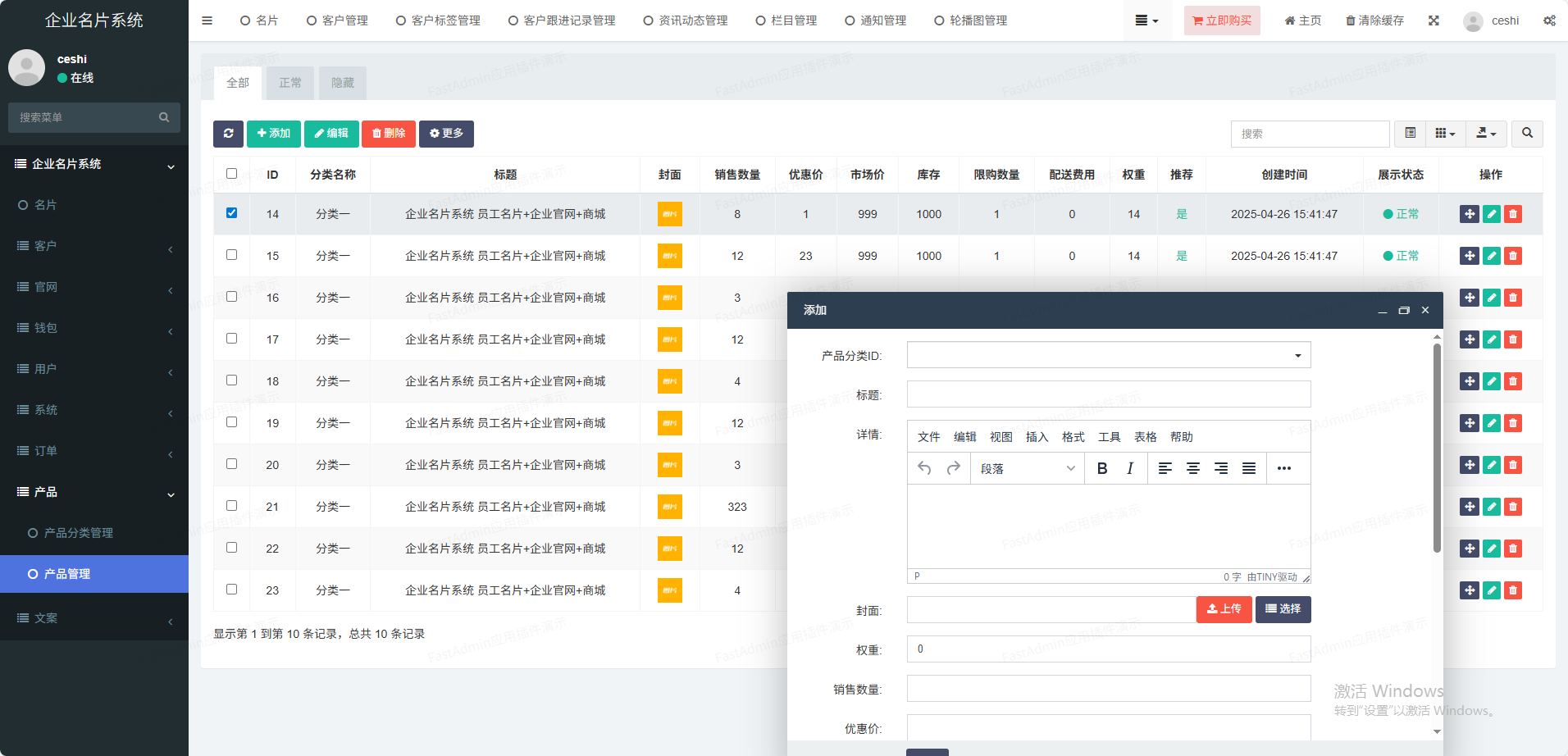
Task: Click the Bold icon in editor
Action: click(1102, 468)
